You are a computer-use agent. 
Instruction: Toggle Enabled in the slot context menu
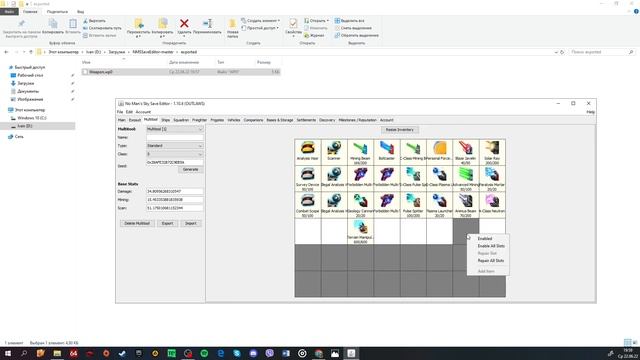(484, 239)
